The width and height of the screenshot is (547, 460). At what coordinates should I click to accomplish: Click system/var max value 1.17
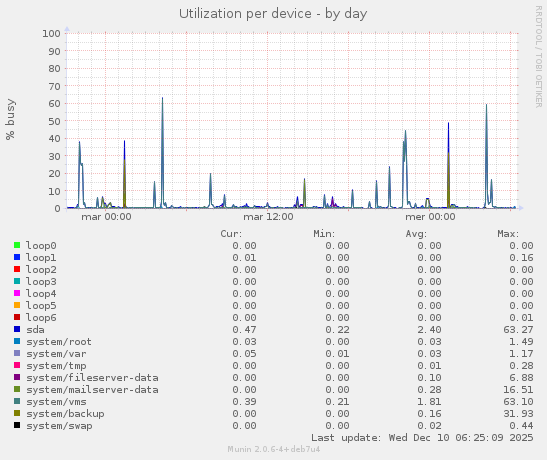(521, 354)
